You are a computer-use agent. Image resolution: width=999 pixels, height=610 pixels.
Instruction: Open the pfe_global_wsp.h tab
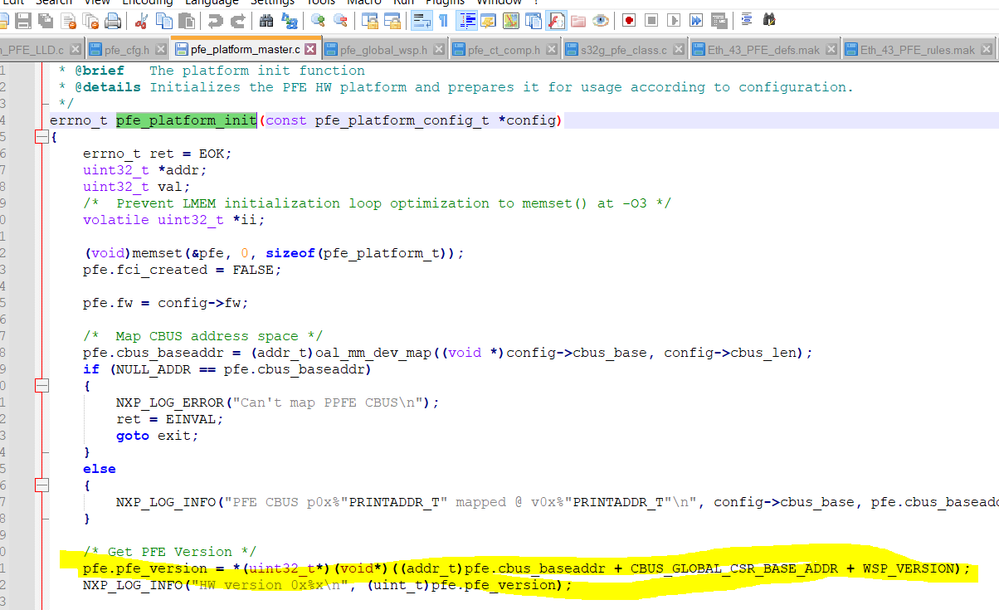tap(384, 50)
